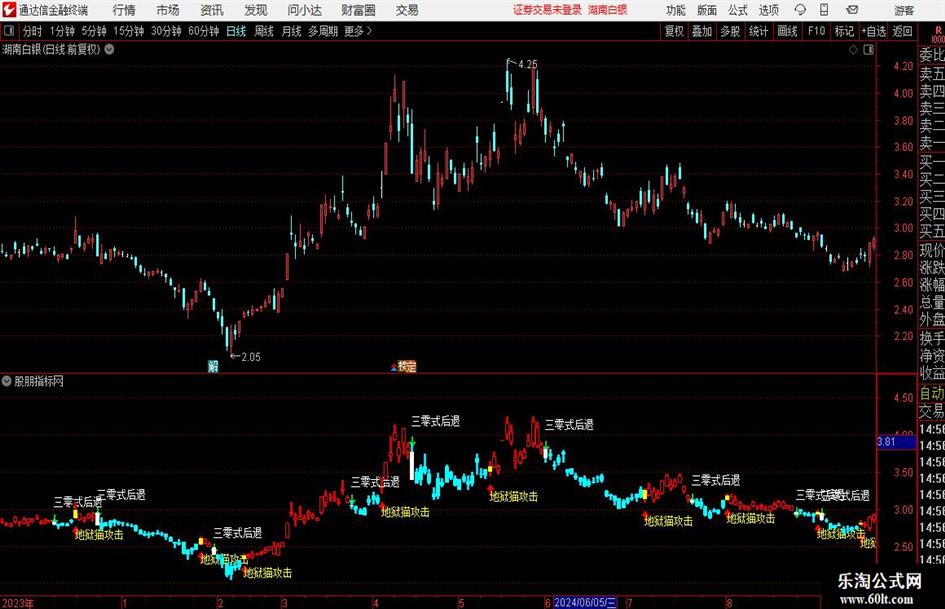
Task: Click the 画线 drawing button
Action: click(787, 31)
